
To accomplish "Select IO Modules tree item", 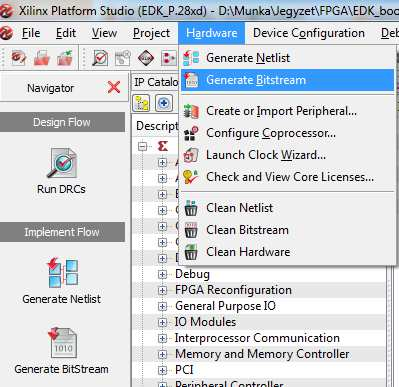I will 205,322.
